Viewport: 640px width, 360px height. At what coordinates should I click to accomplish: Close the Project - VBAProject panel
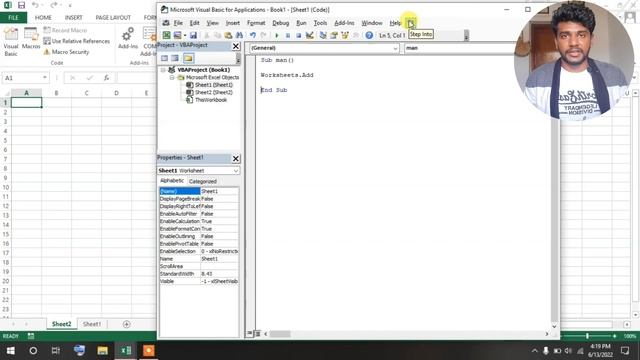tap(236, 46)
